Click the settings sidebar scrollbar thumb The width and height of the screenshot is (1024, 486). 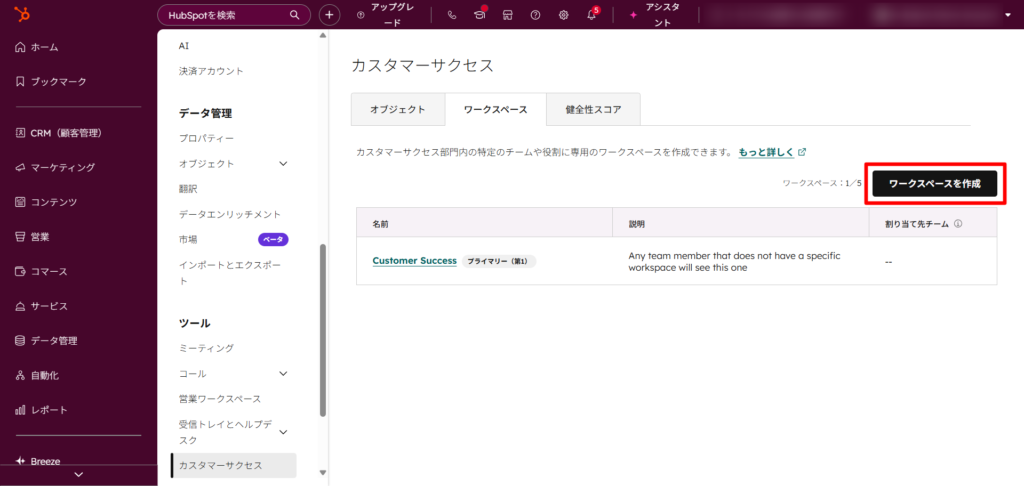coord(323,330)
